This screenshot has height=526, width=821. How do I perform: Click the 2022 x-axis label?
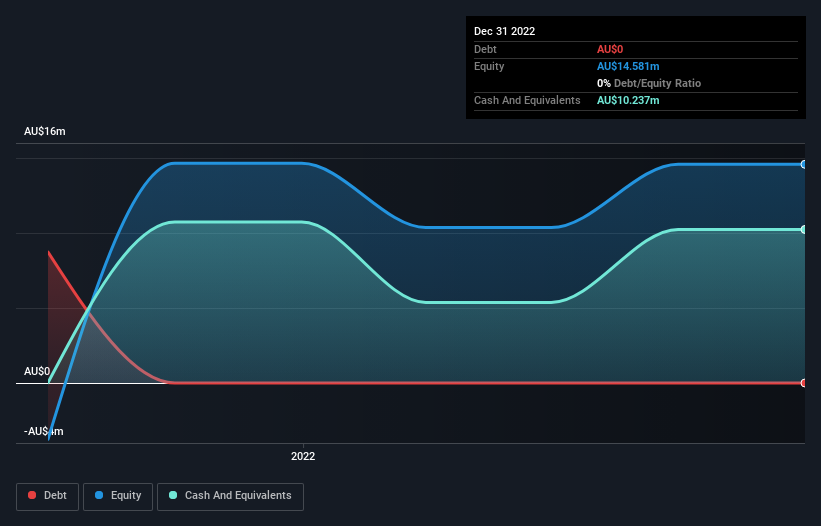[x=303, y=456]
